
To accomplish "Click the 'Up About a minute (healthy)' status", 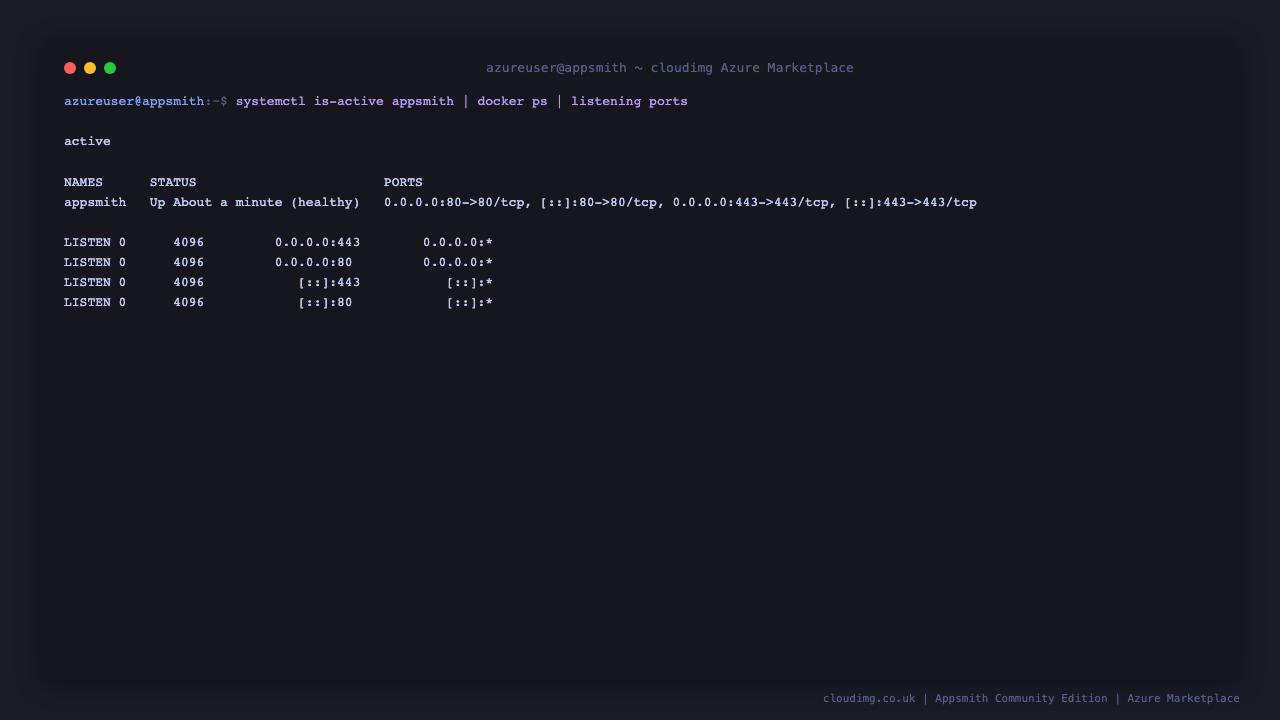I will pos(255,203).
